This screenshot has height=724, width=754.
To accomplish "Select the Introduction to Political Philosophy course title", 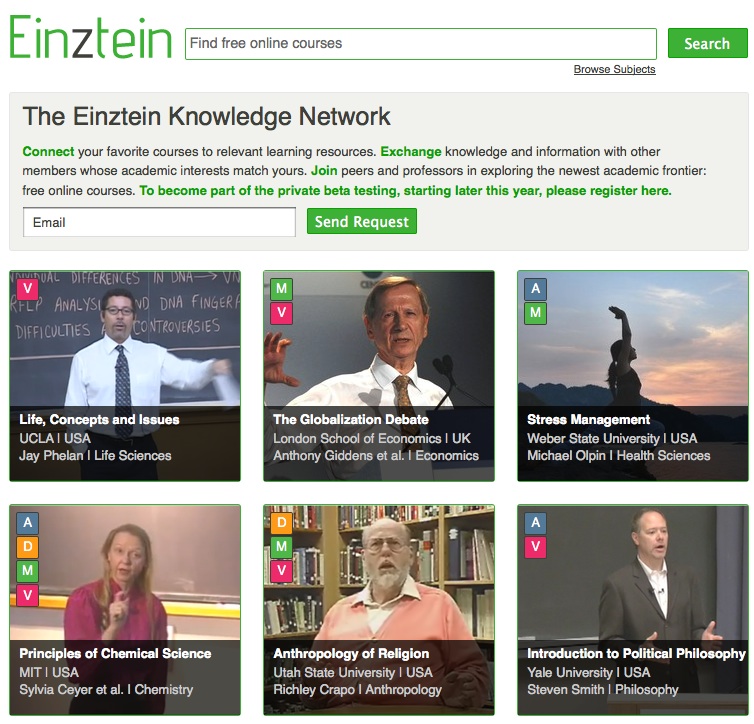I will (x=636, y=653).
